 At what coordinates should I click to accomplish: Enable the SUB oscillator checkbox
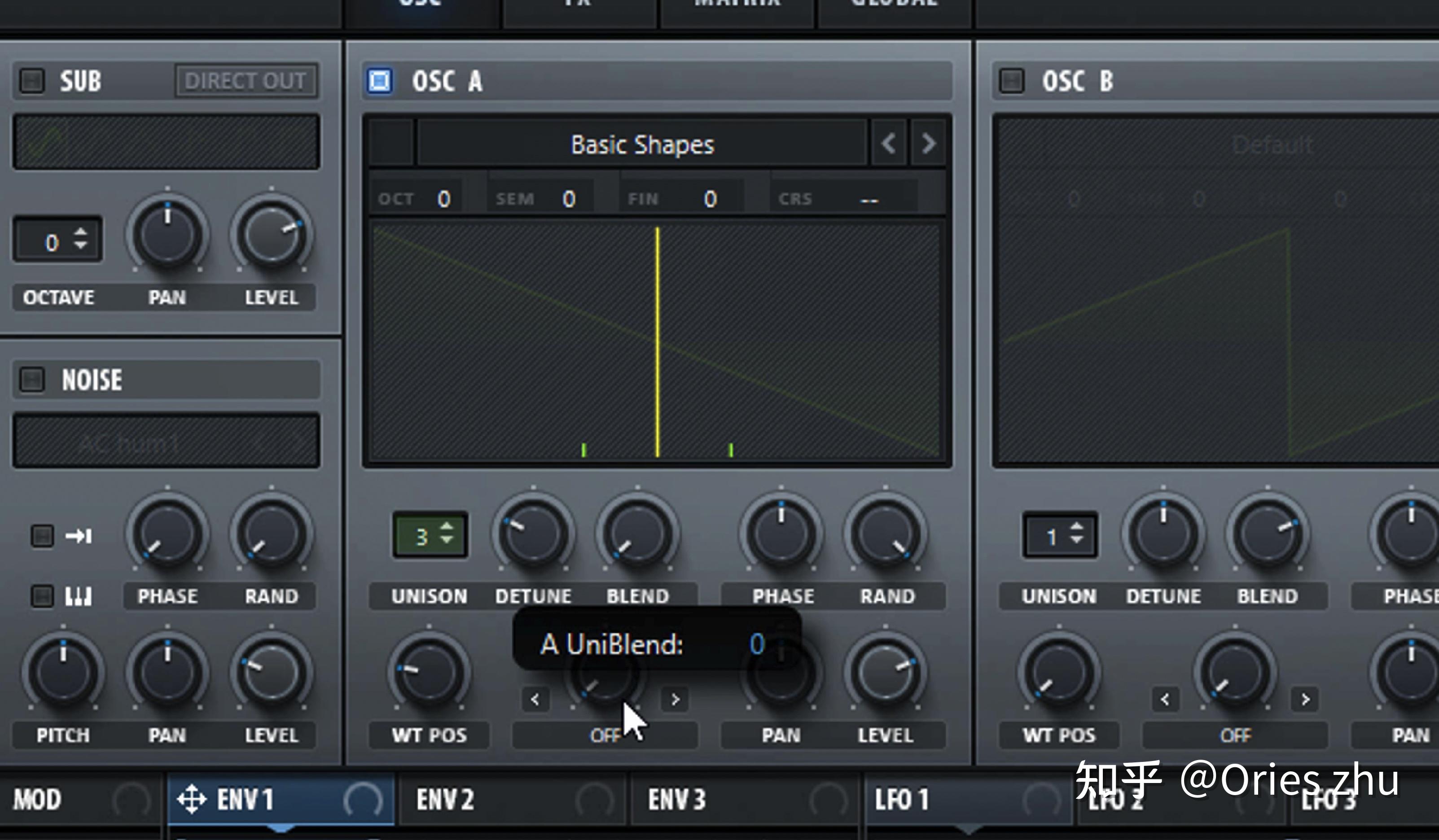click(32, 80)
